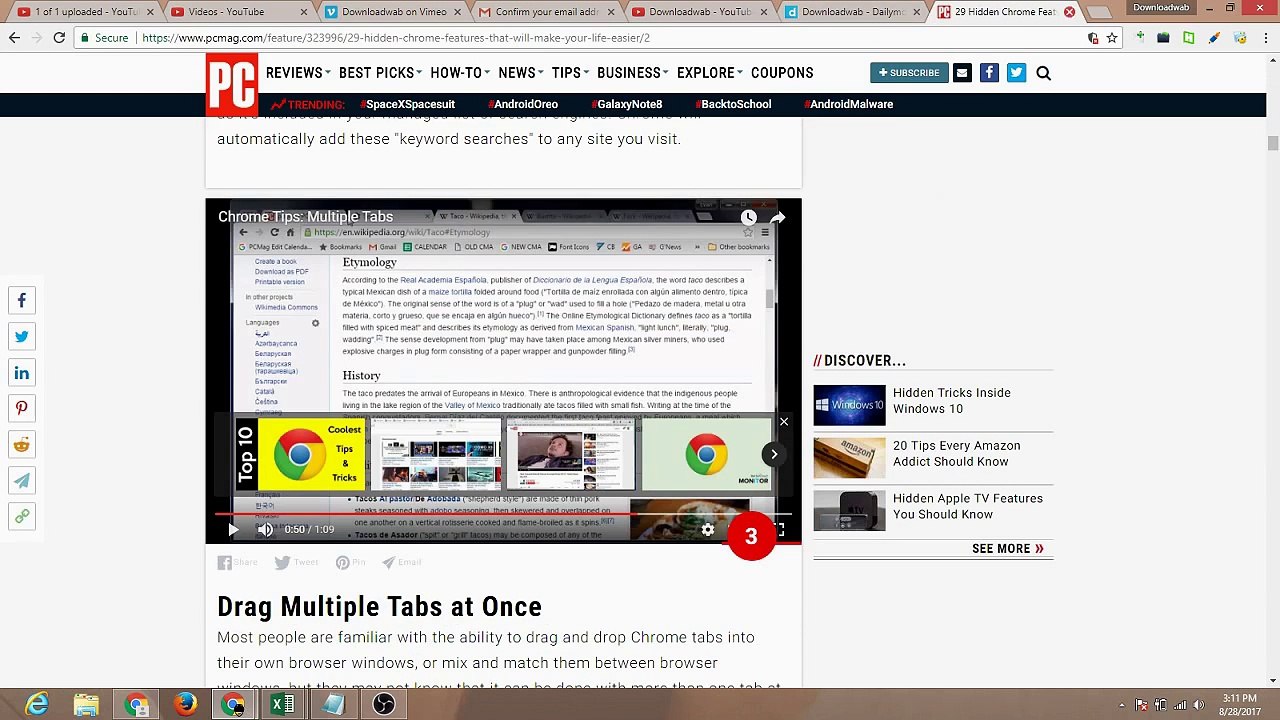Open Excel from the taskbar

[x=282, y=705]
